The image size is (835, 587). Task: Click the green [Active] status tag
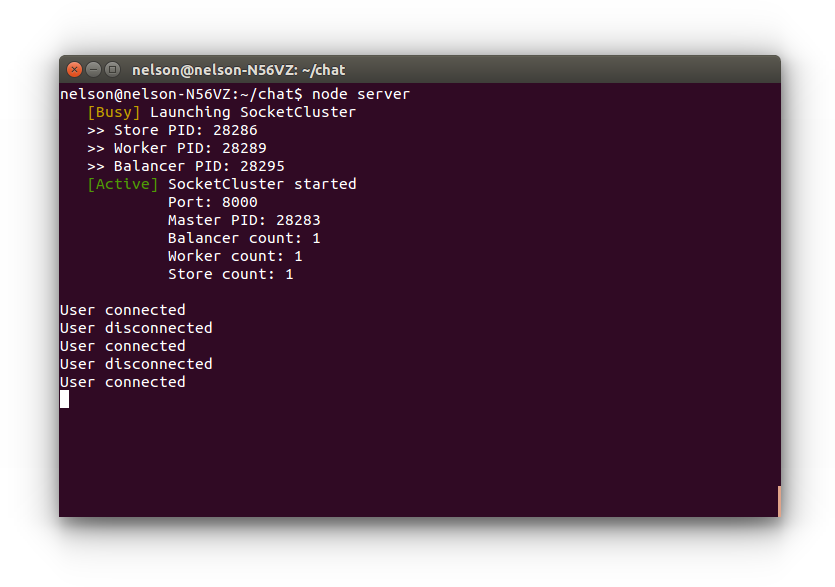click(123, 184)
